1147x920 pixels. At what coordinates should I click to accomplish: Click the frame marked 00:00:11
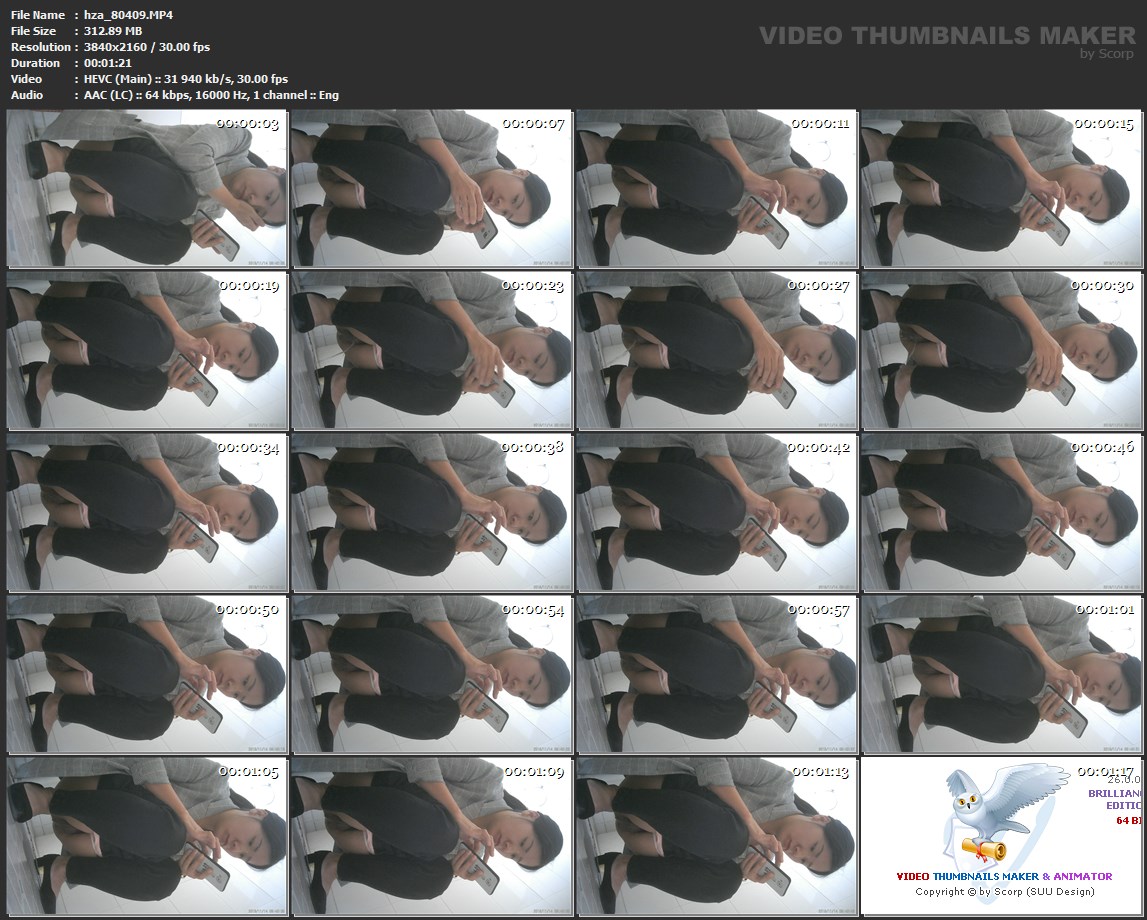point(716,188)
